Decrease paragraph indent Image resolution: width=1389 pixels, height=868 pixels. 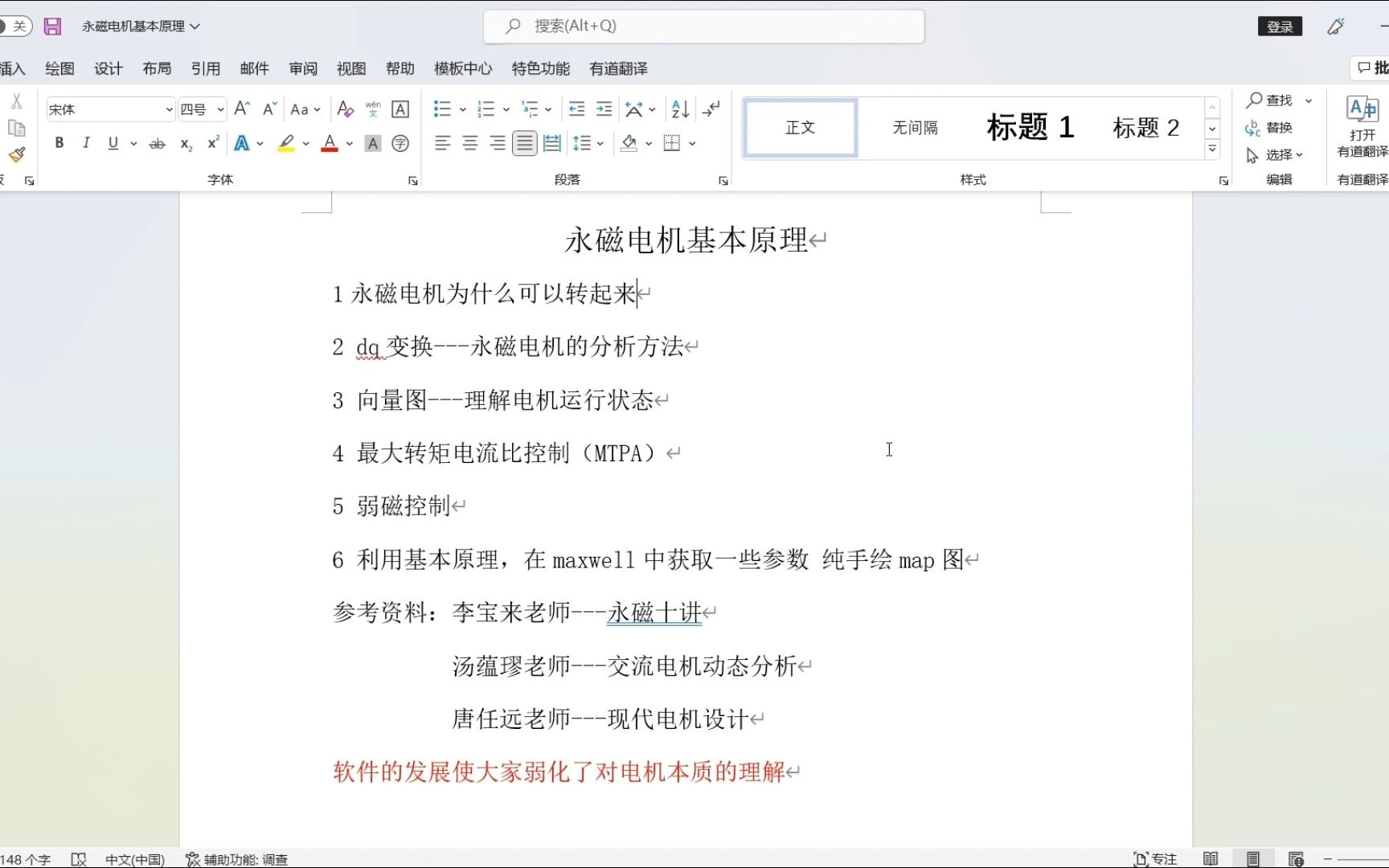pyautogui.click(x=576, y=108)
